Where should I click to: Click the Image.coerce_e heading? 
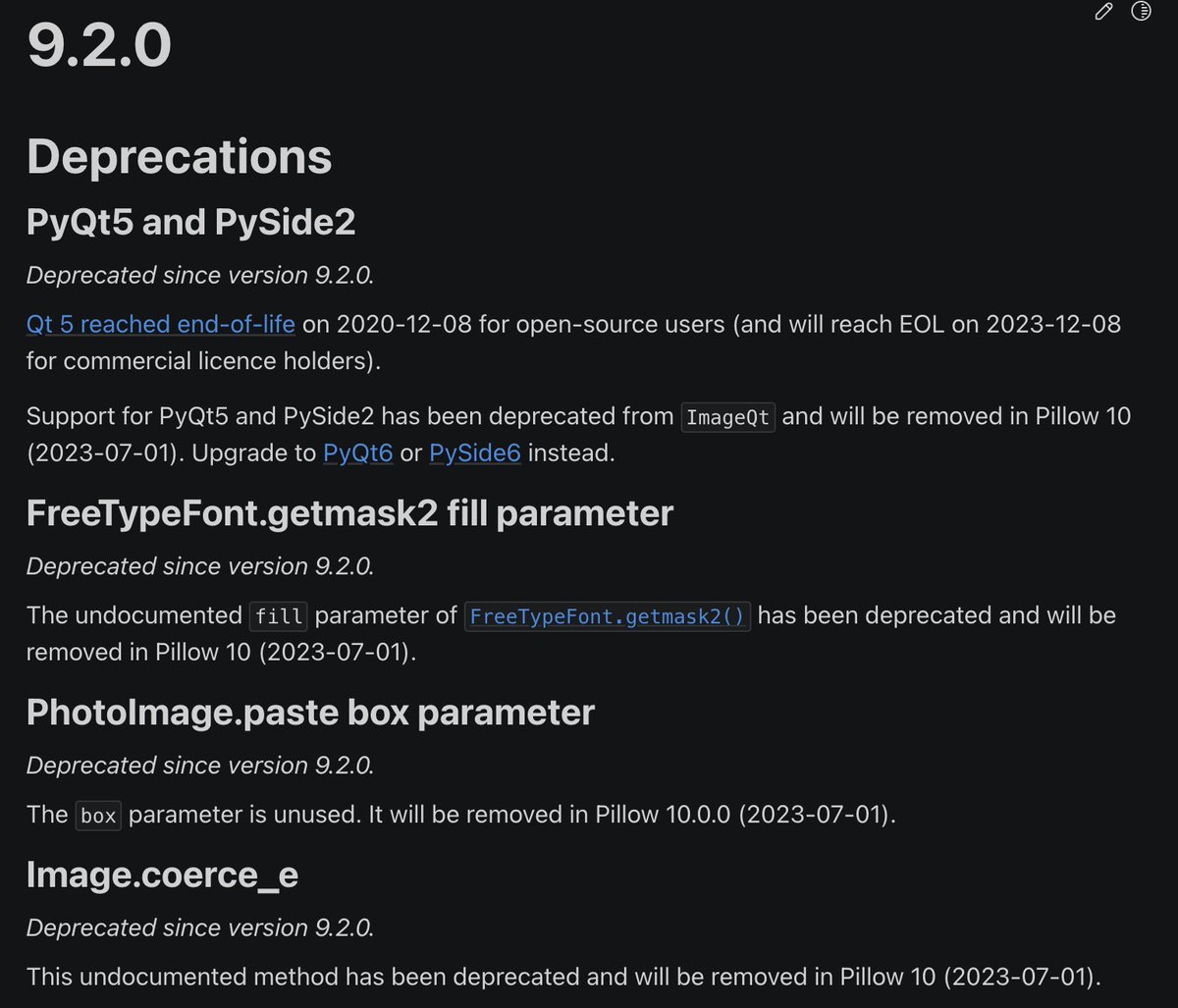pos(163,875)
